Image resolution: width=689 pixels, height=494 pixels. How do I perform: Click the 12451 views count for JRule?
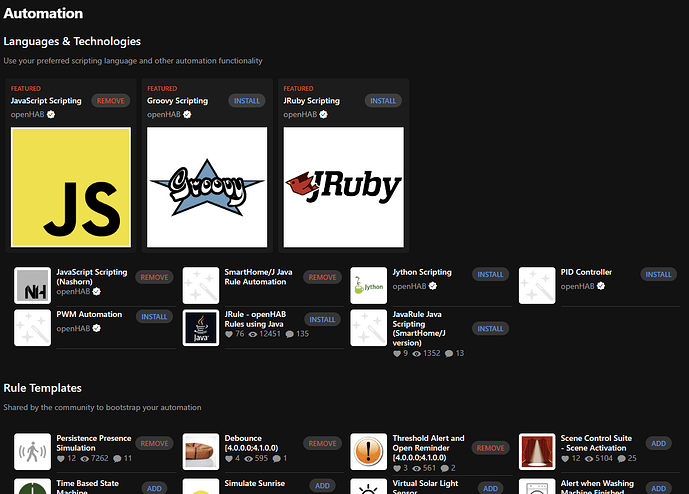coord(270,334)
